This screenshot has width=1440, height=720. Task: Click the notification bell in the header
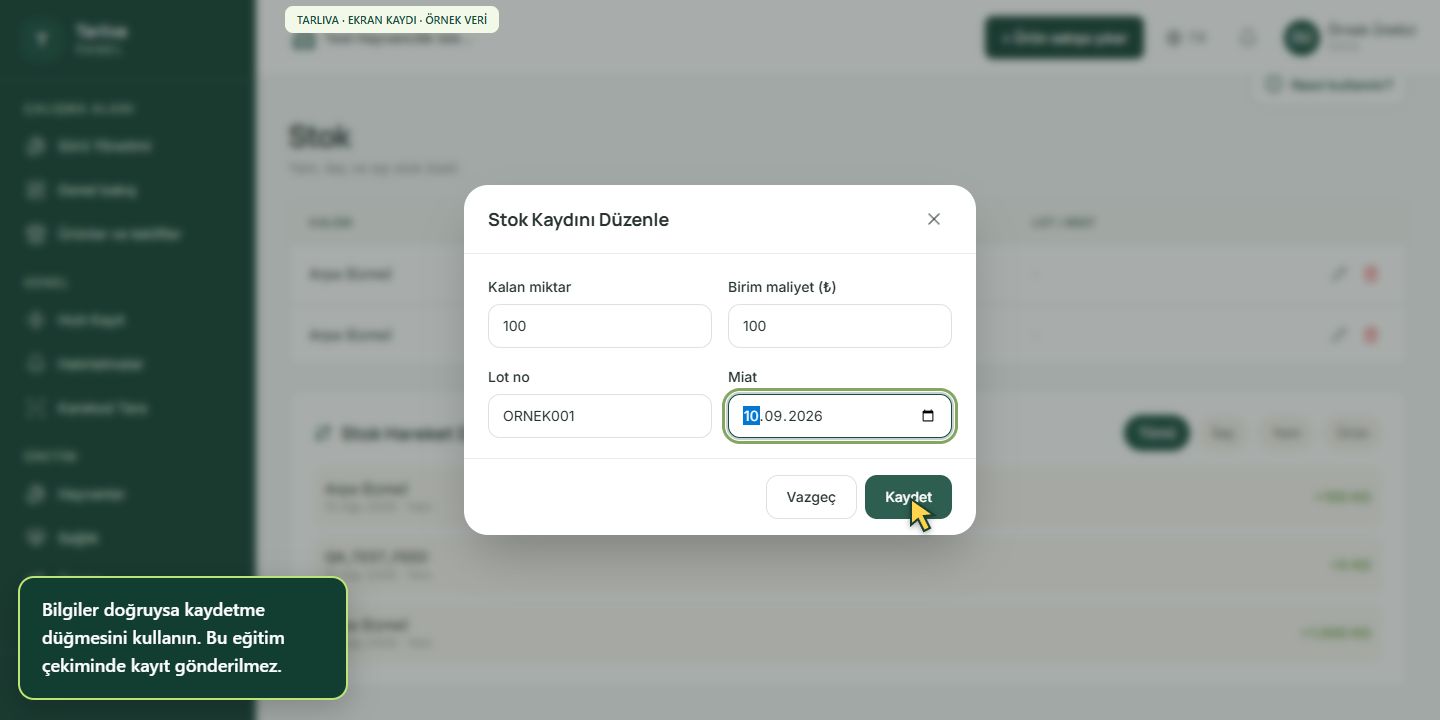[x=1247, y=38]
